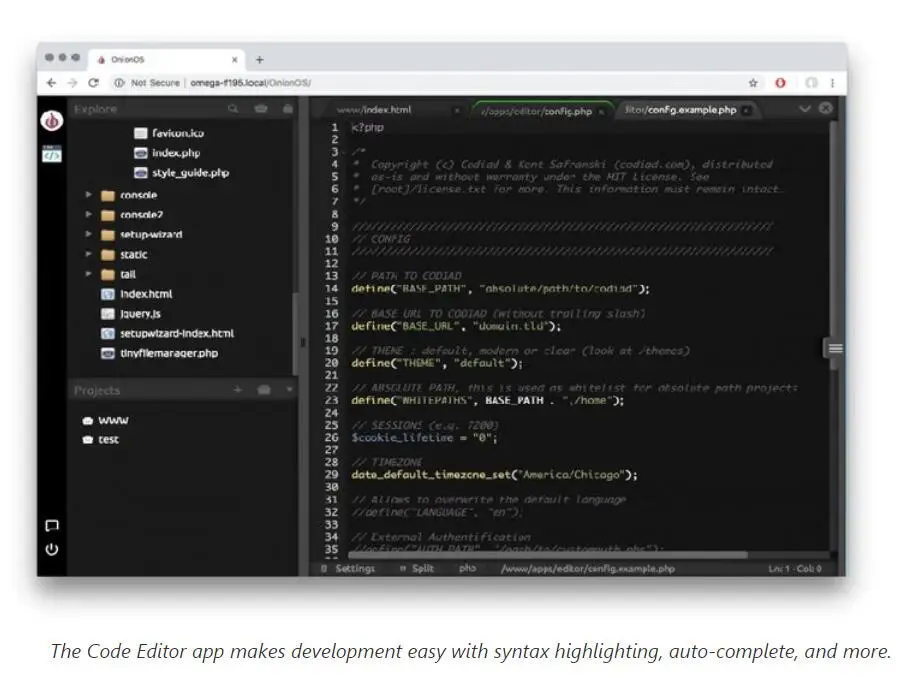Open a new browser tab with plus
This screenshot has height=678, width=903.
click(260, 59)
